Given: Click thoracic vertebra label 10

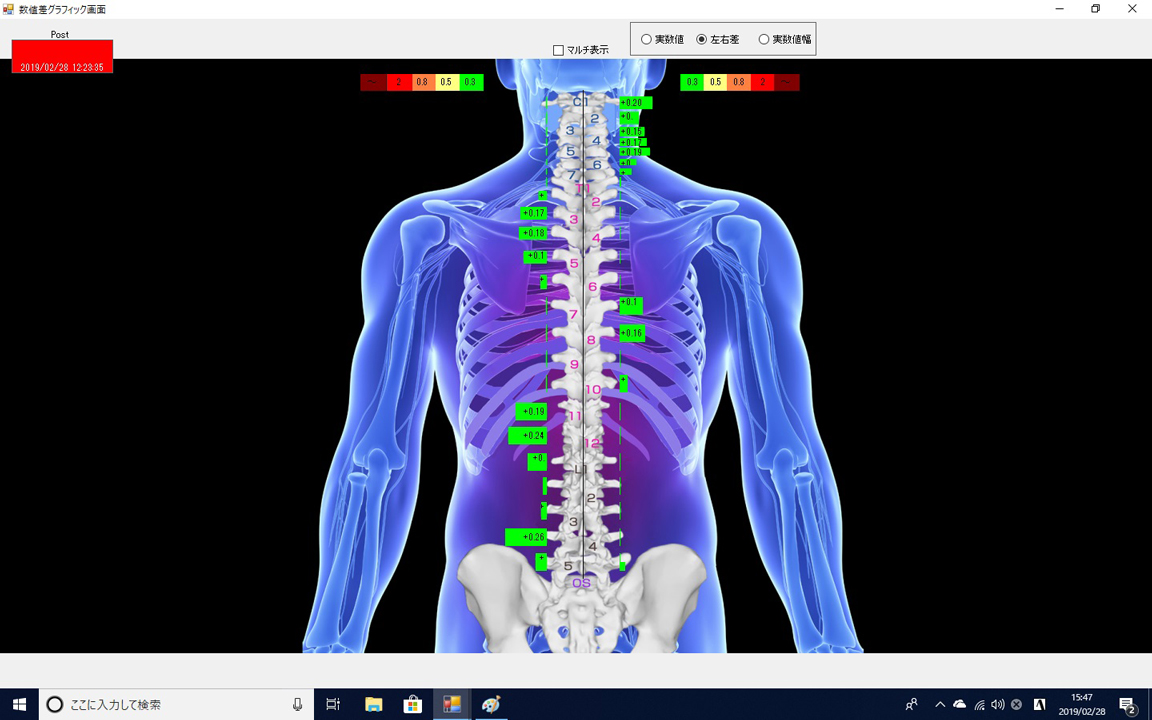Looking at the screenshot, I should click(593, 389).
